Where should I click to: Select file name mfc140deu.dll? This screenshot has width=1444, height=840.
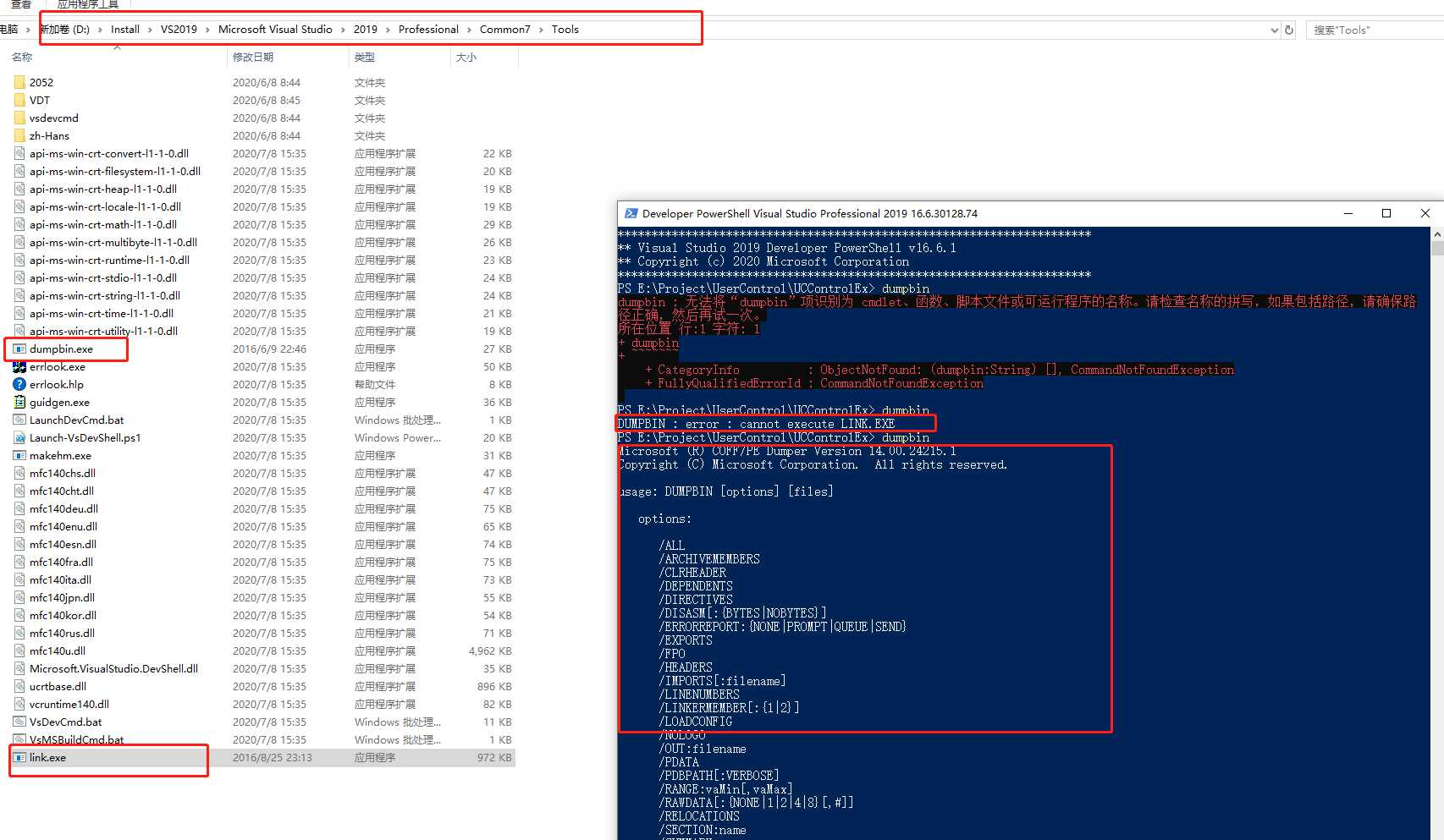[63, 508]
